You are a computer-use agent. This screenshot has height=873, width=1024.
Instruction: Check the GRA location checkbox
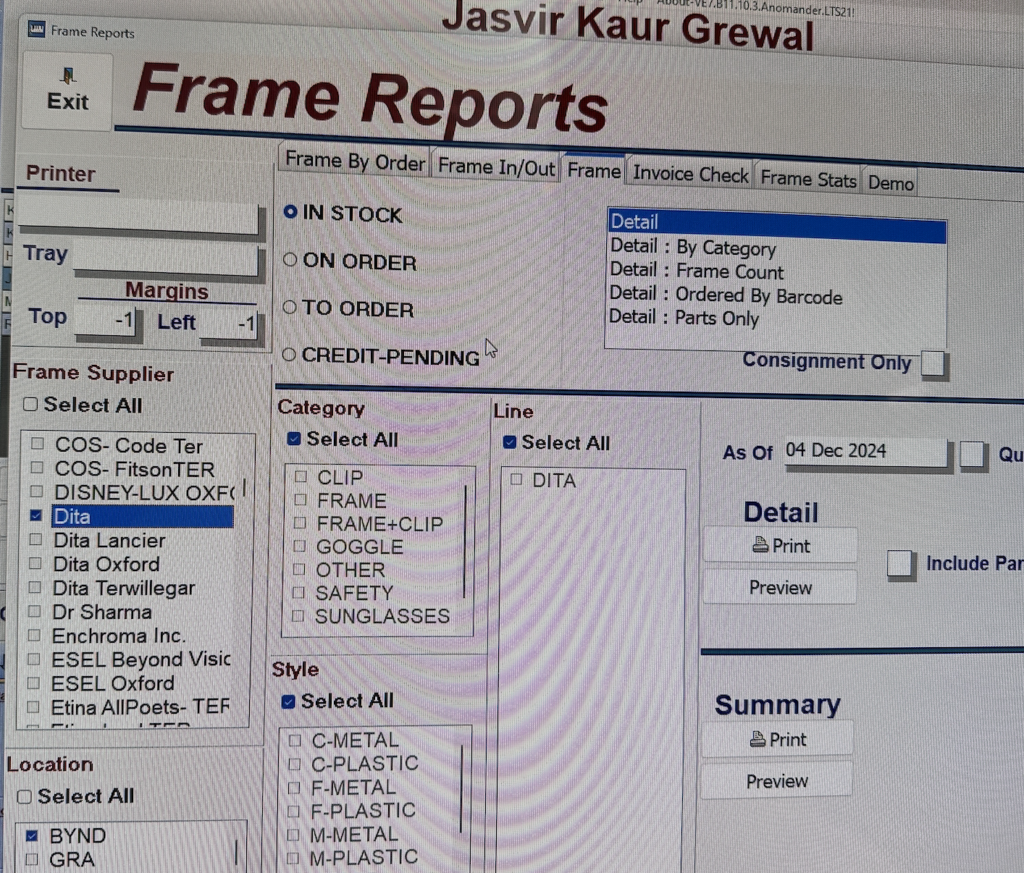pyautogui.click(x=31, y=859)
